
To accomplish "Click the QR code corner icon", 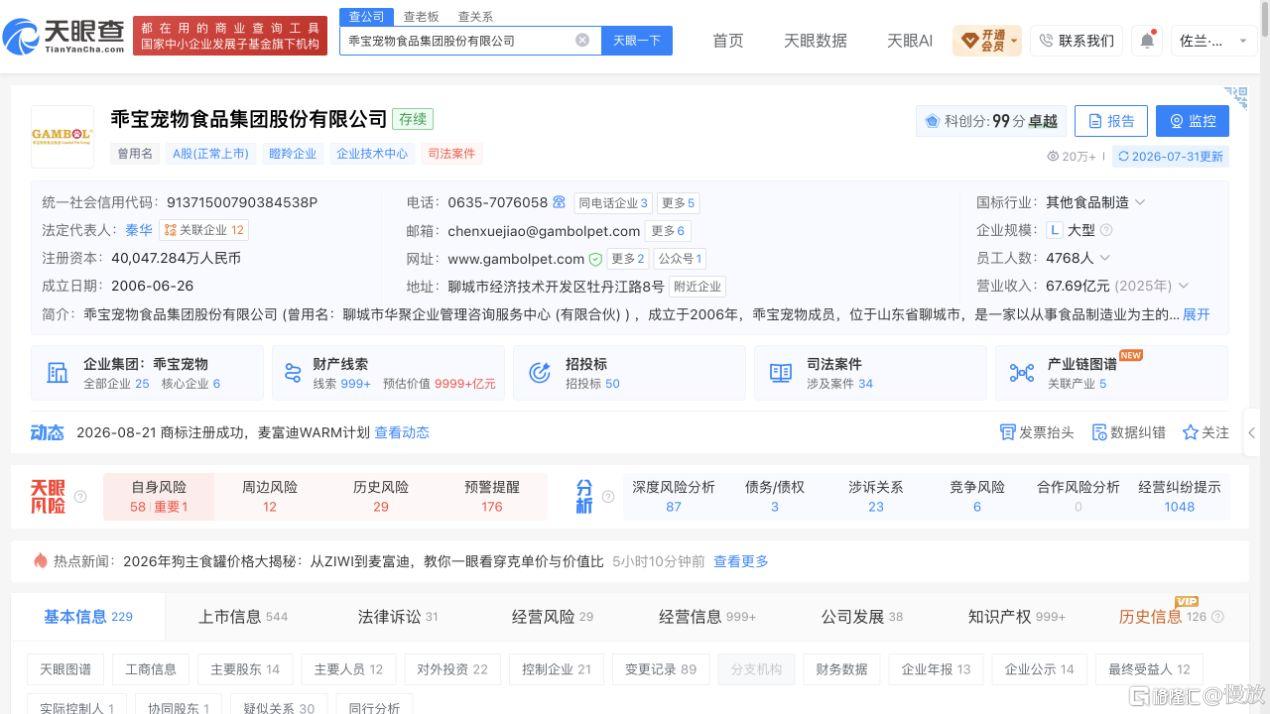I will (1238, 97).
